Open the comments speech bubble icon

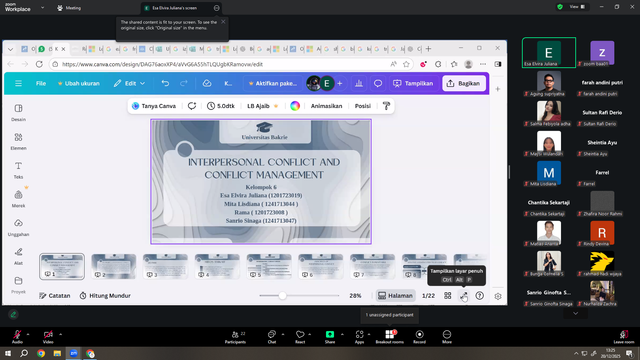378,83
